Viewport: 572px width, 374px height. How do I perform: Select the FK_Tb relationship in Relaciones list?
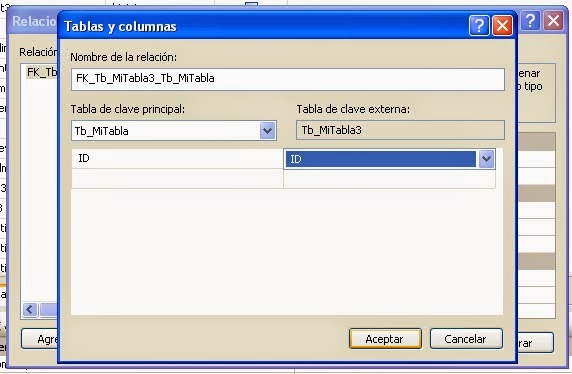tap(42, 72)
